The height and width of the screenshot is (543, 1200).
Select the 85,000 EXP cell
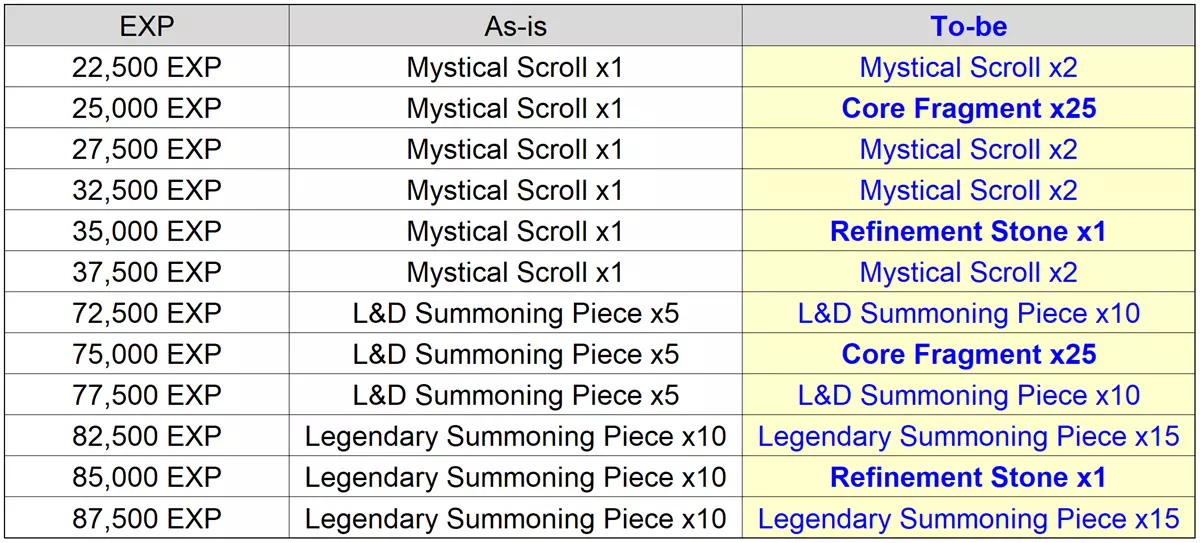(146, 477)
